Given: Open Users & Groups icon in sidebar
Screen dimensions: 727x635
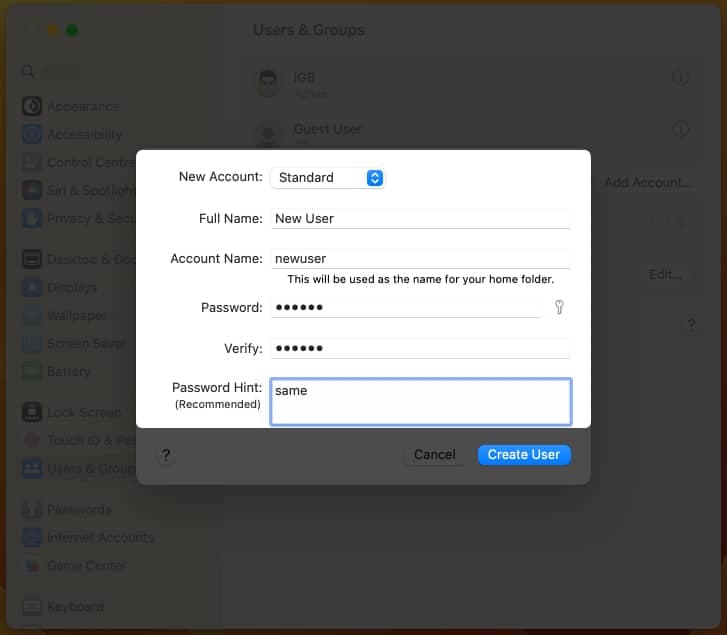Looking at the screenshot, I should [x=32, y=468].
